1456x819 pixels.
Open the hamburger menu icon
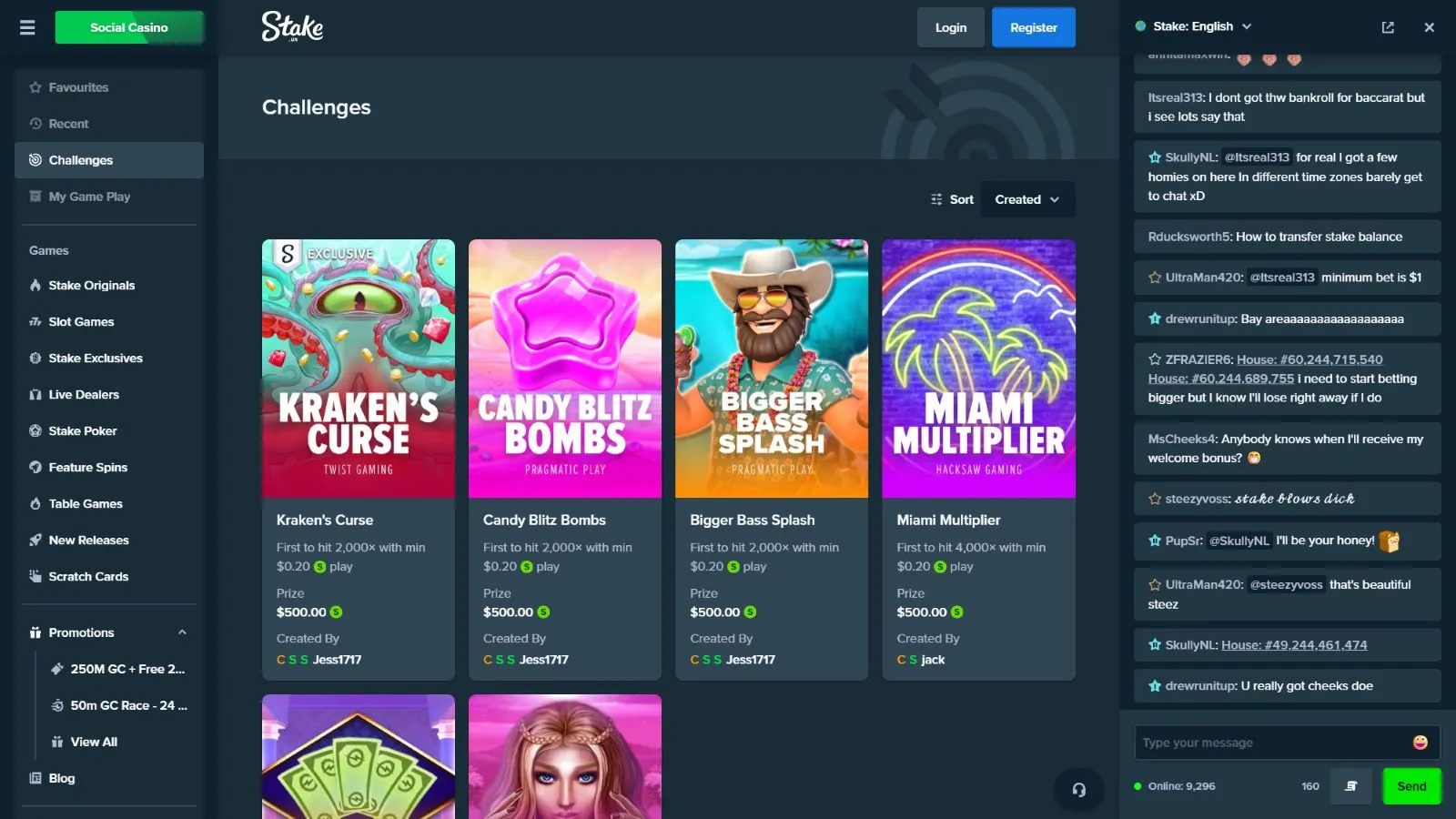point(27,27)
